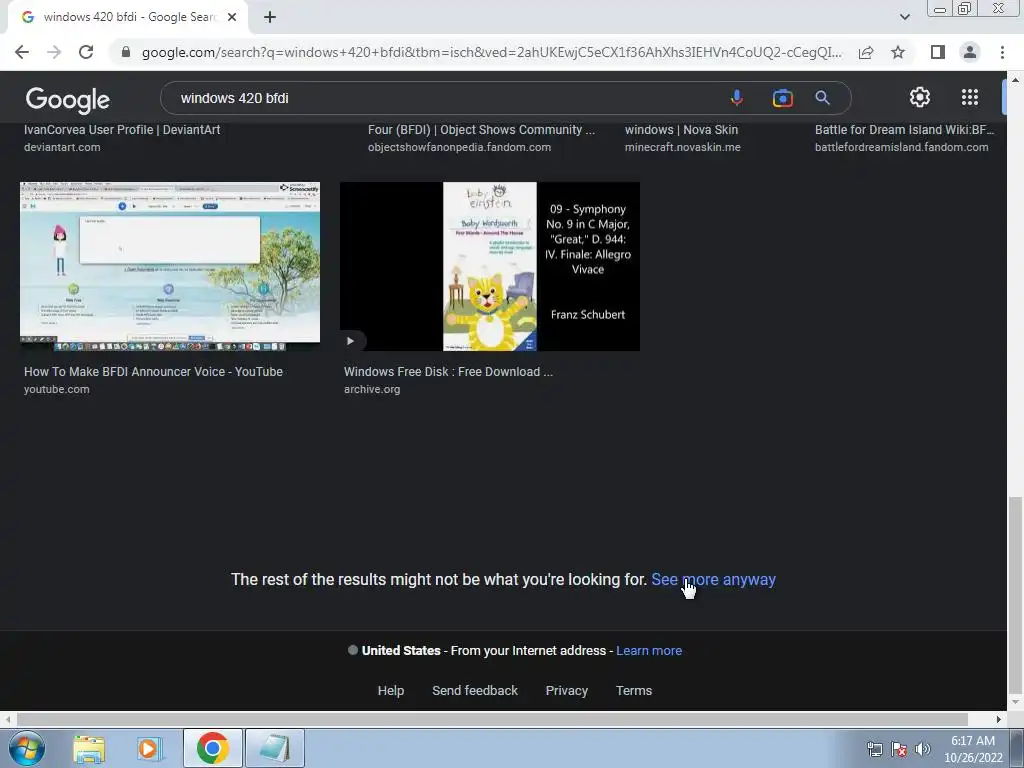1024x768 pixels.
Task: Open Windows Explorer from the taskbar
Action: [x=89, y=749]
